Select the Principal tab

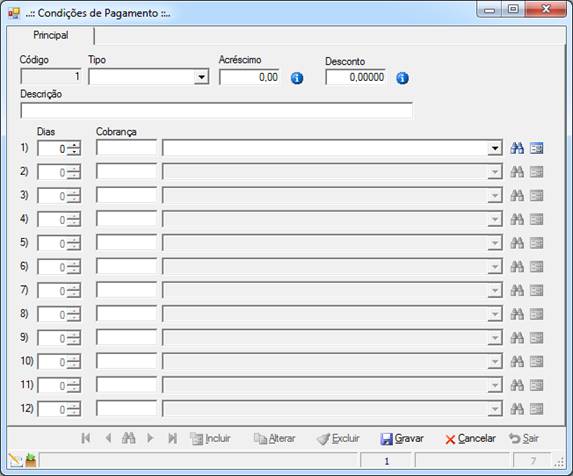point(50,35)
